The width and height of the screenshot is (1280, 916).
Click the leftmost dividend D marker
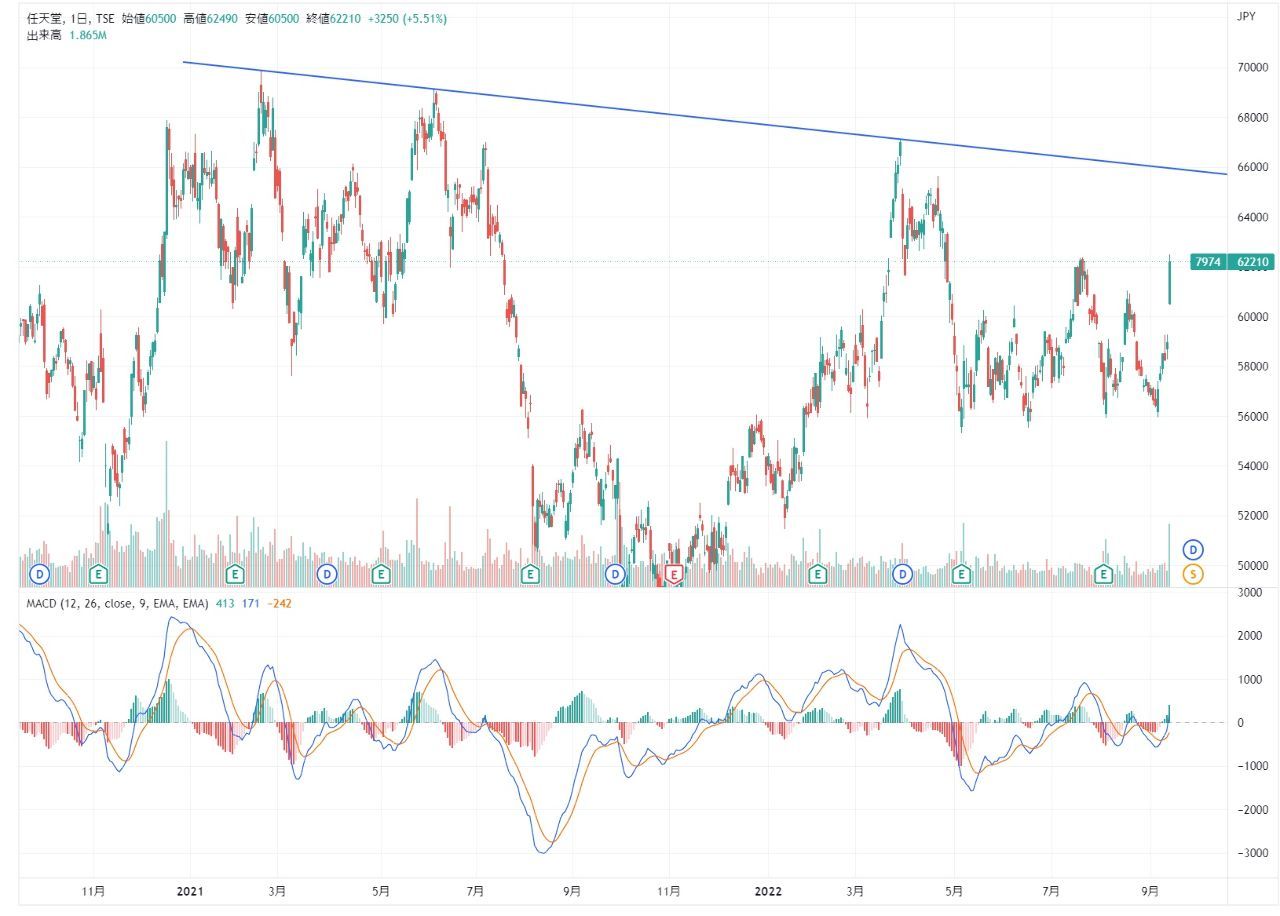click(40, 574)
